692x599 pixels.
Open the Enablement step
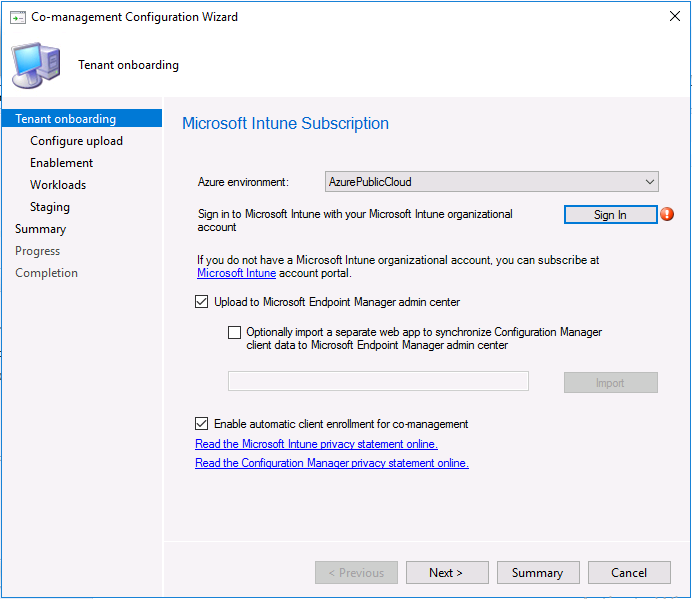pos(61,163)
